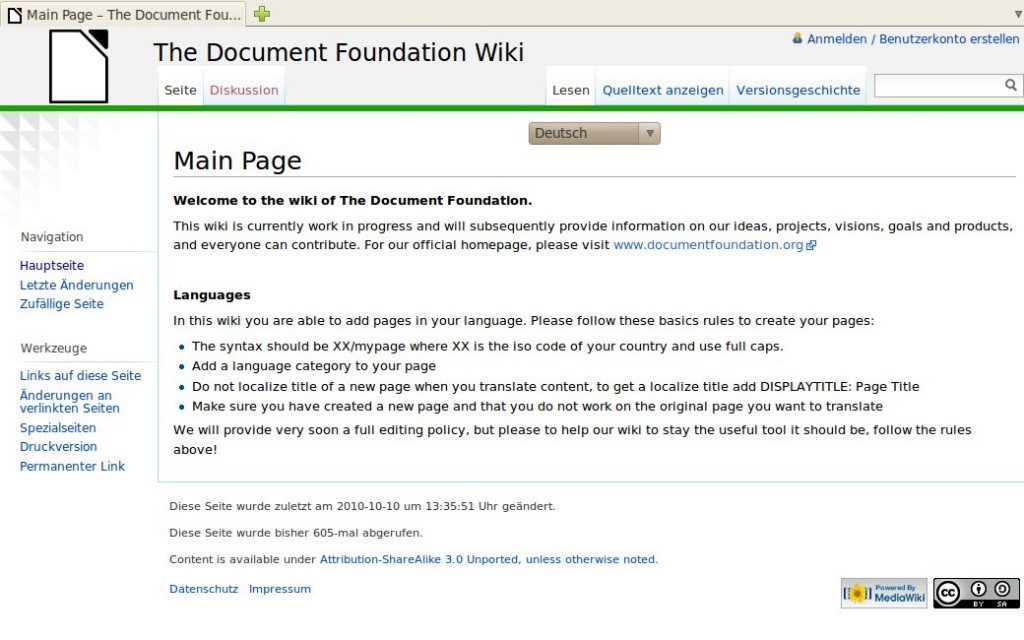The image size is (1024, 640).
Task: Switch to the Diskussion tab
Action: [x=244, y=89]
